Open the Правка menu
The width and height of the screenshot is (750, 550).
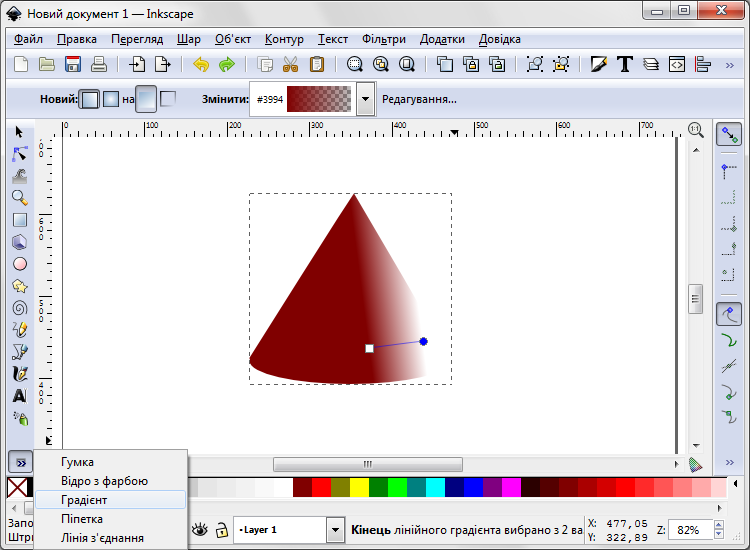pyautogui.click(x=77, y=39)
